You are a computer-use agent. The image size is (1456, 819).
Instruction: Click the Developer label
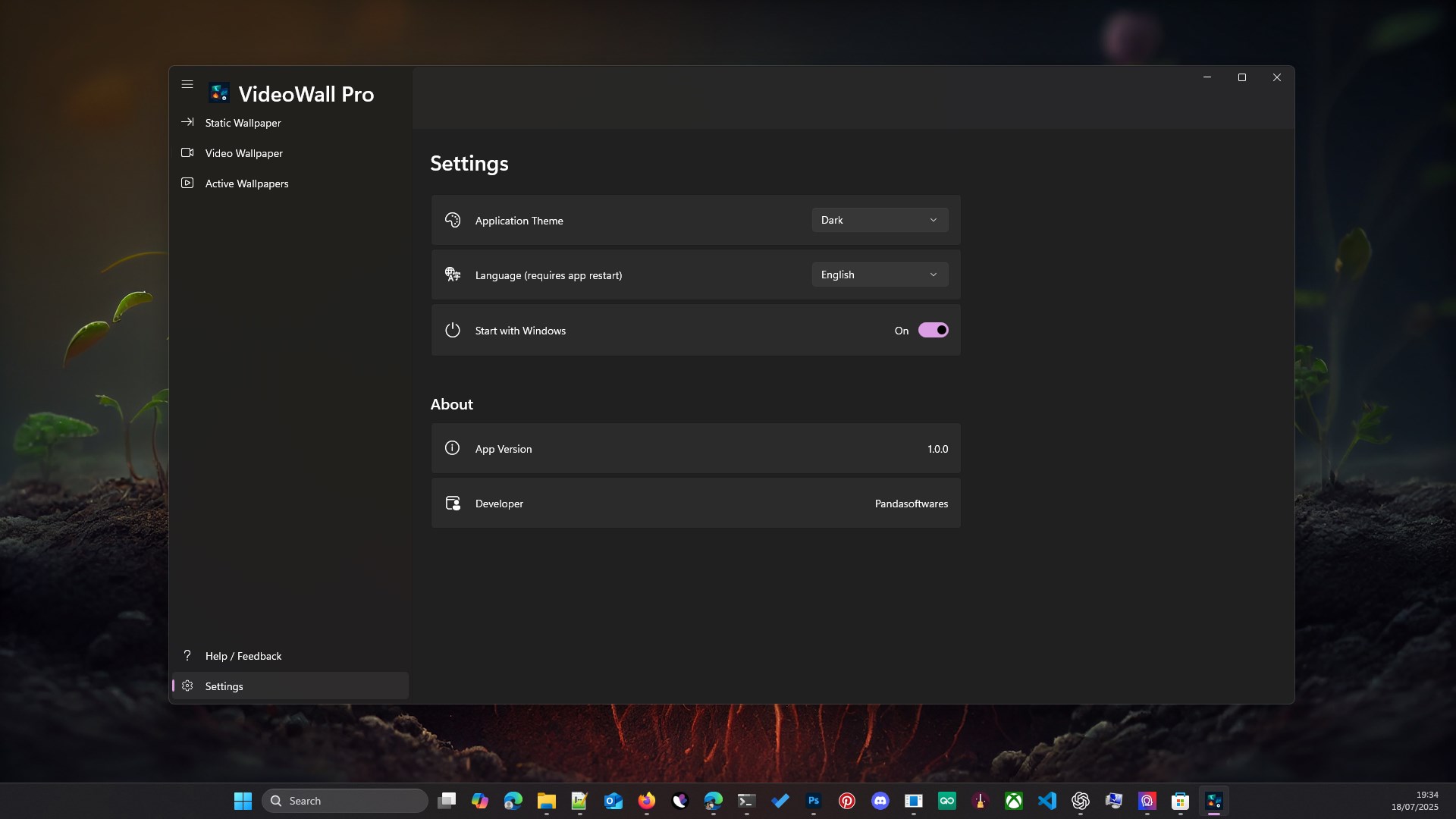click(499, 504)
